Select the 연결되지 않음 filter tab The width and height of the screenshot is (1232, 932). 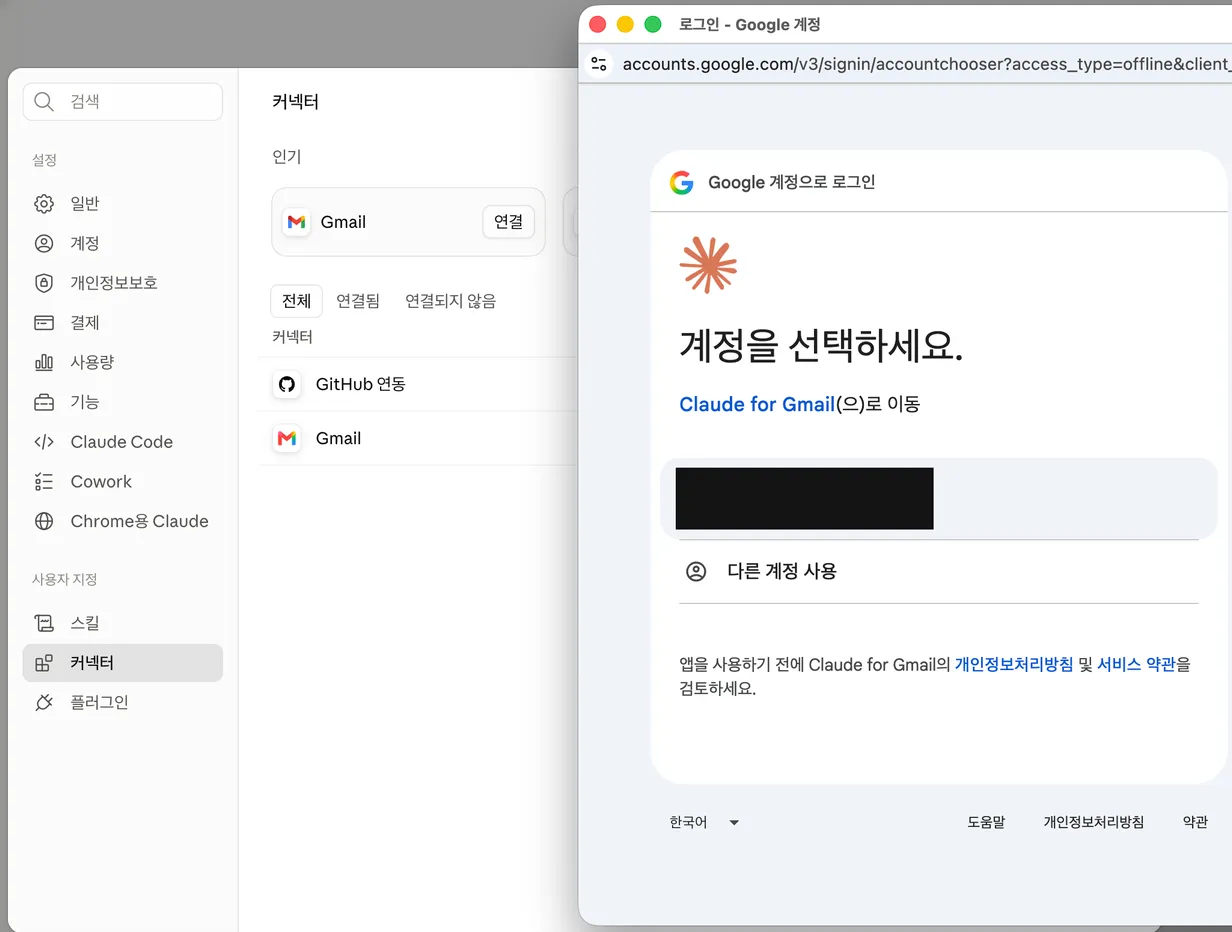450,301
